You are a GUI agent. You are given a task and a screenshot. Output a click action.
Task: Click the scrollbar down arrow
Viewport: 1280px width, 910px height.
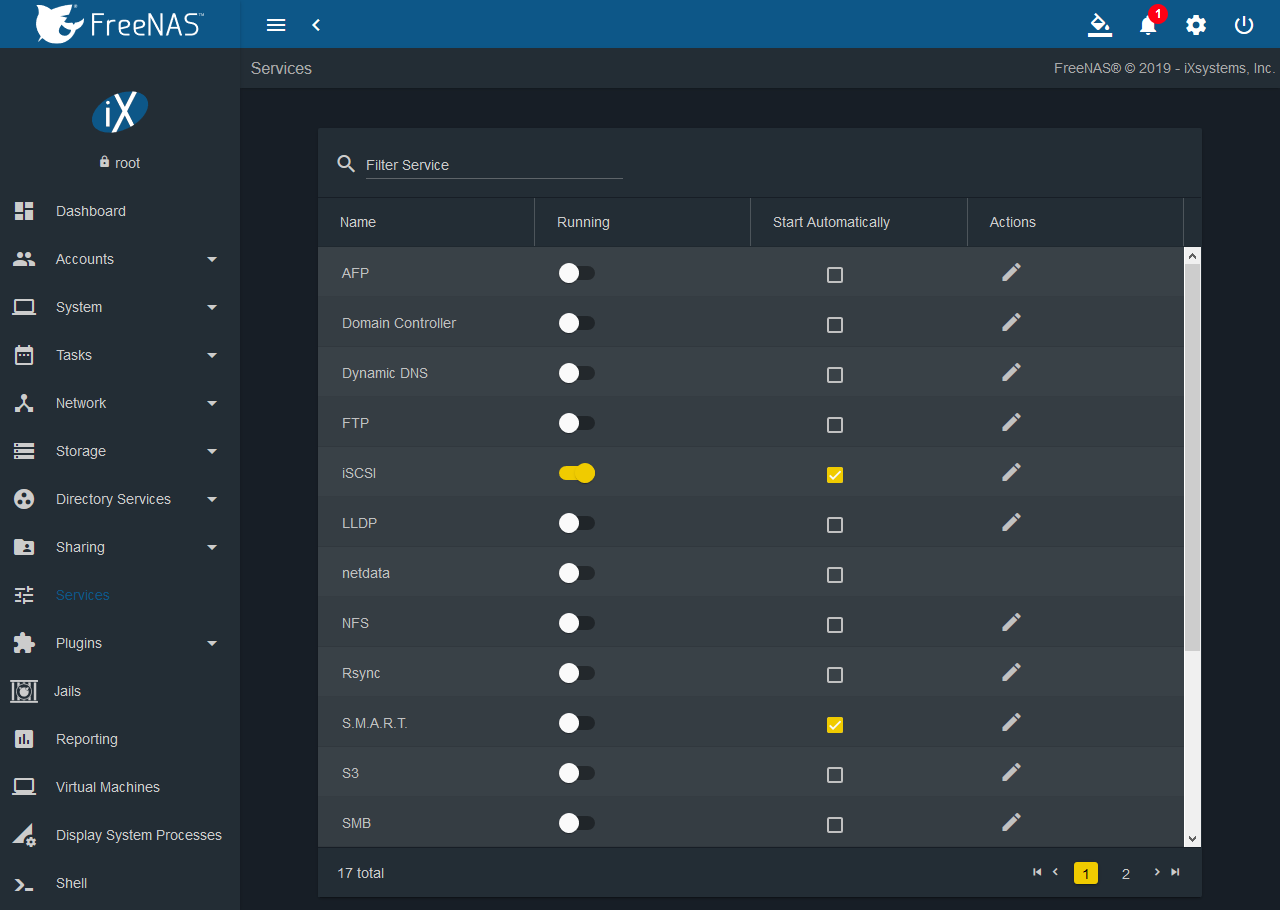(1192, 839)
